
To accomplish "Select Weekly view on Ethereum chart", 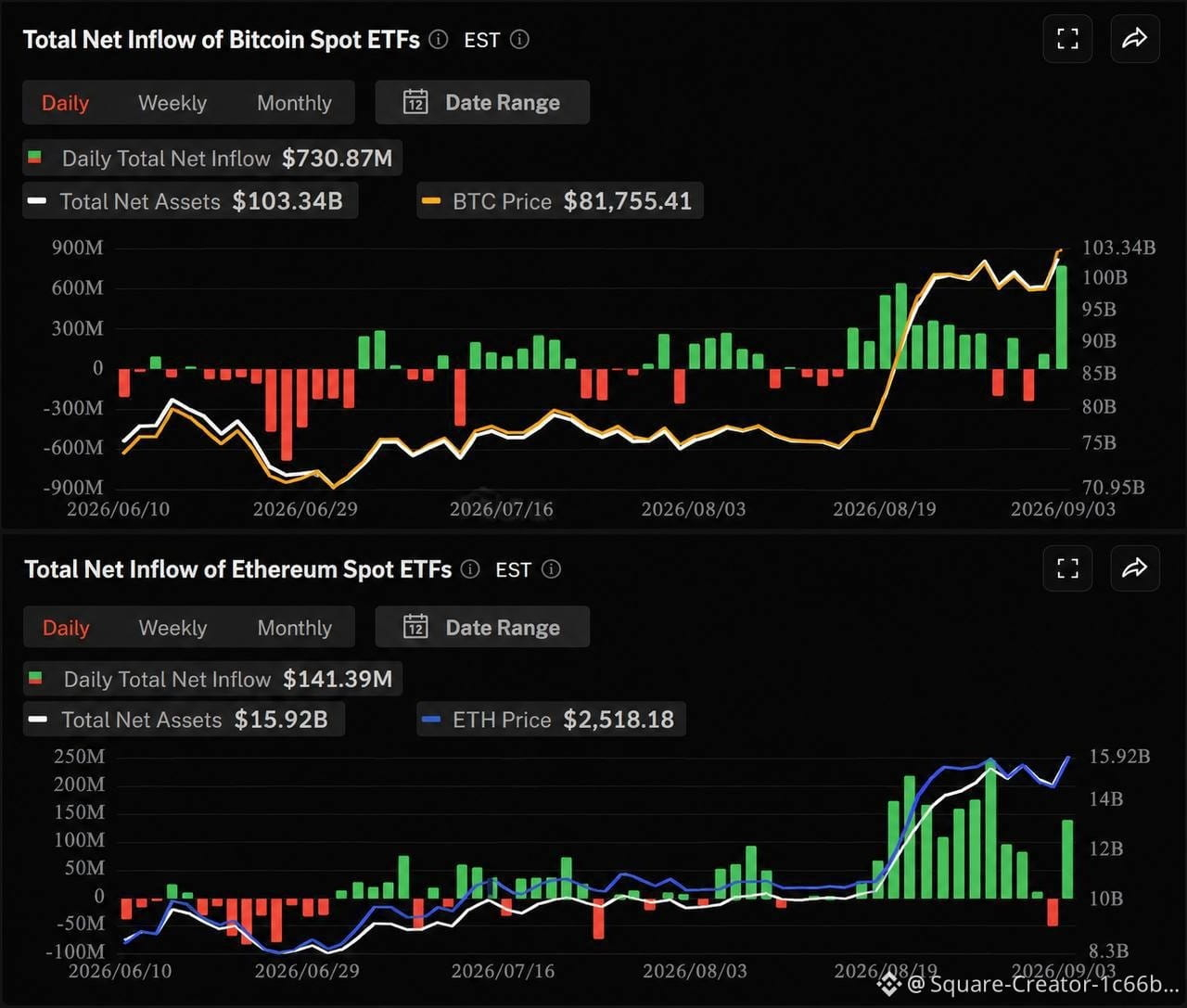I will [172, 628].
